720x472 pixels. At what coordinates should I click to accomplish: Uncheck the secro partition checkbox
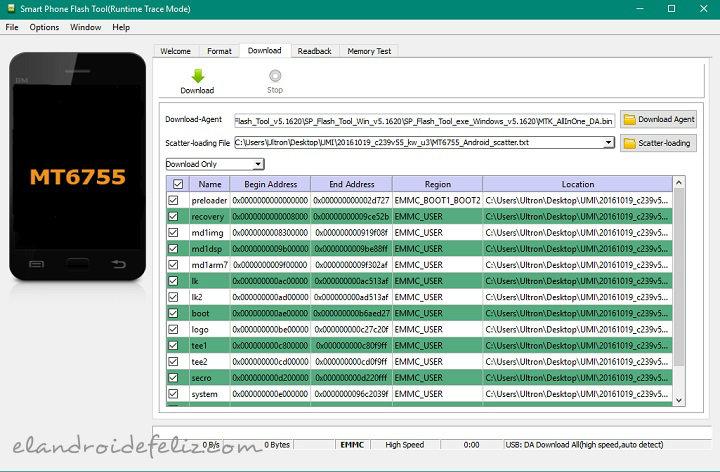click(173, 377)
